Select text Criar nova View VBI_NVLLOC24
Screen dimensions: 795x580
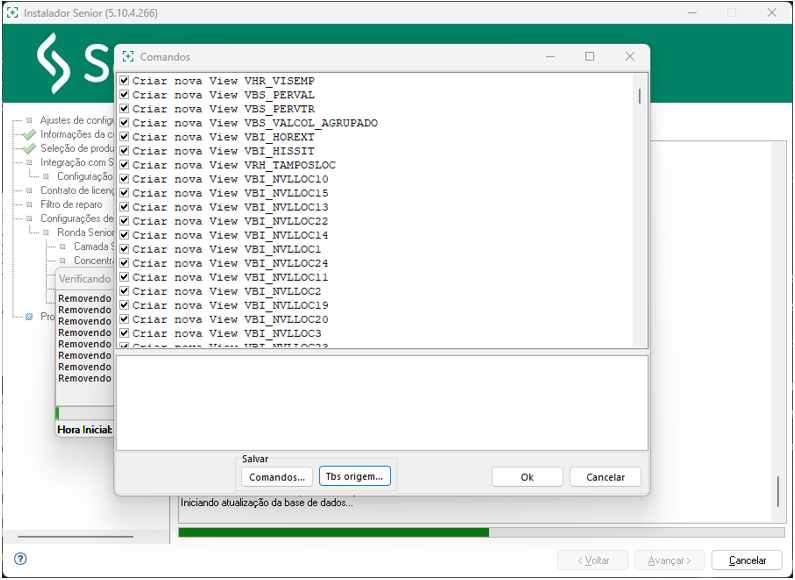[230, 264]
